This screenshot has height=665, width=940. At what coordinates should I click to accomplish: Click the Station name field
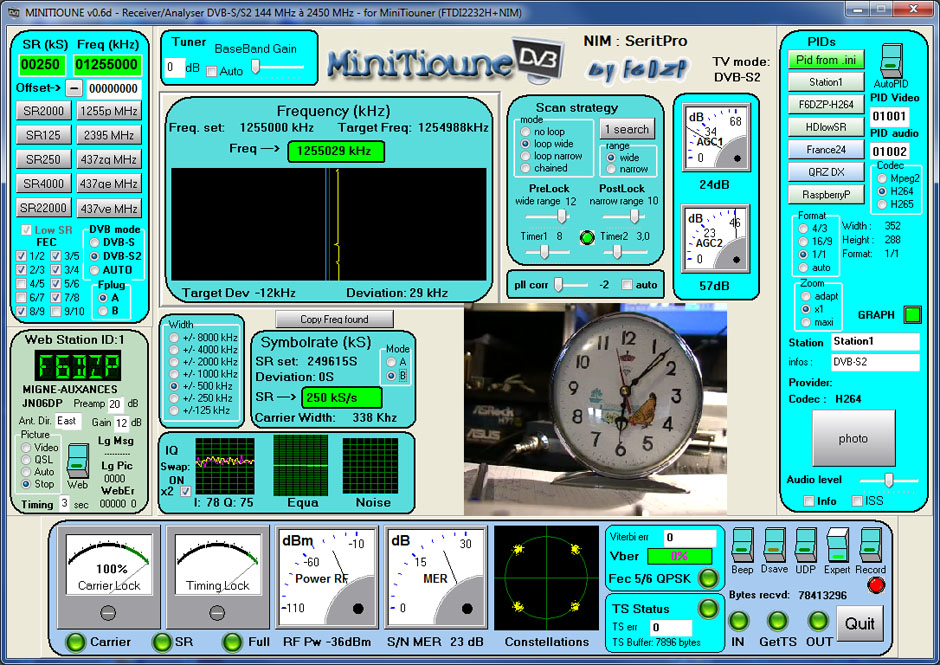click(x=875, y=342)
